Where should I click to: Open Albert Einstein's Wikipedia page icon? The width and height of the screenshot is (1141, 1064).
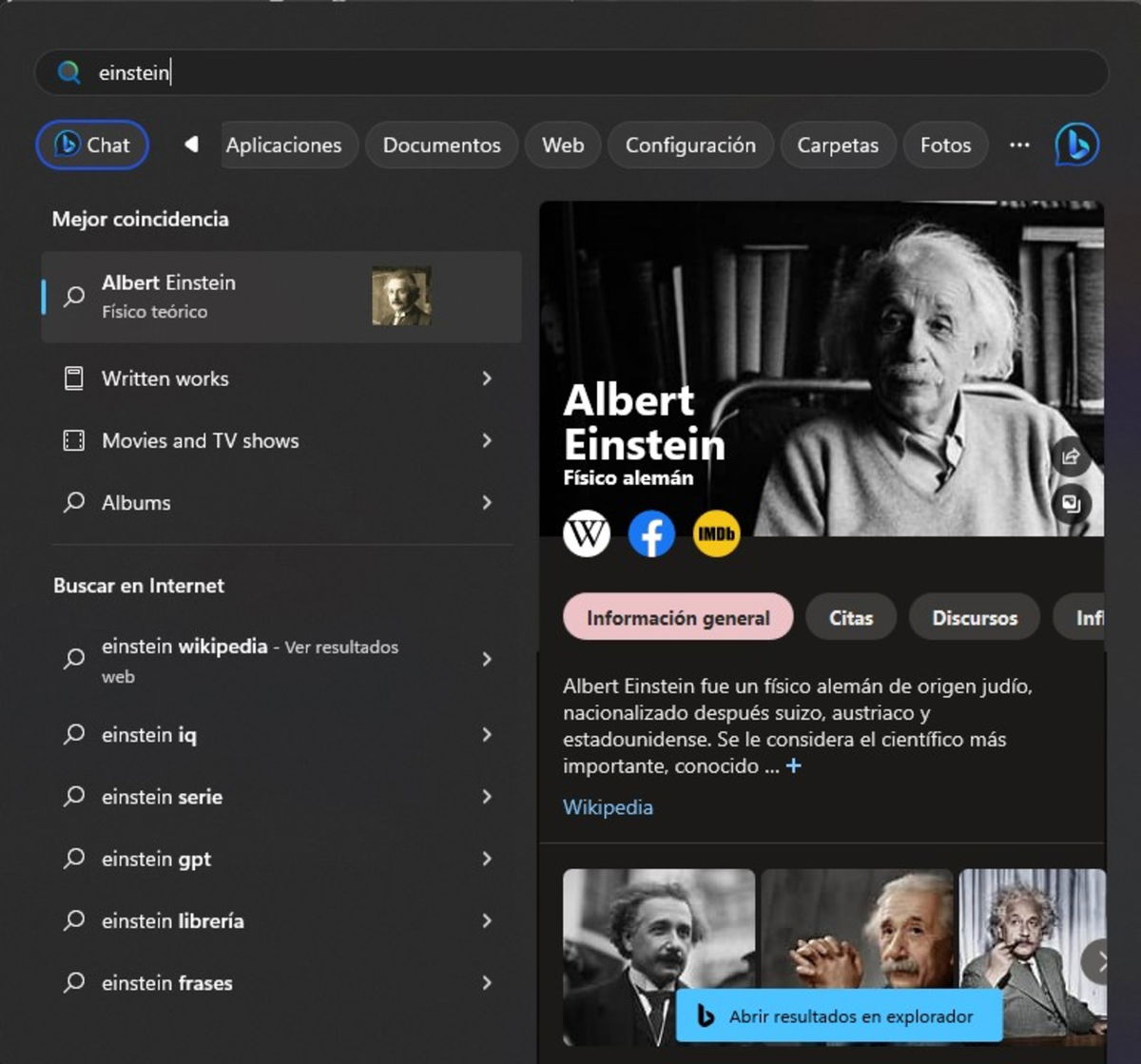coord(587,533)
